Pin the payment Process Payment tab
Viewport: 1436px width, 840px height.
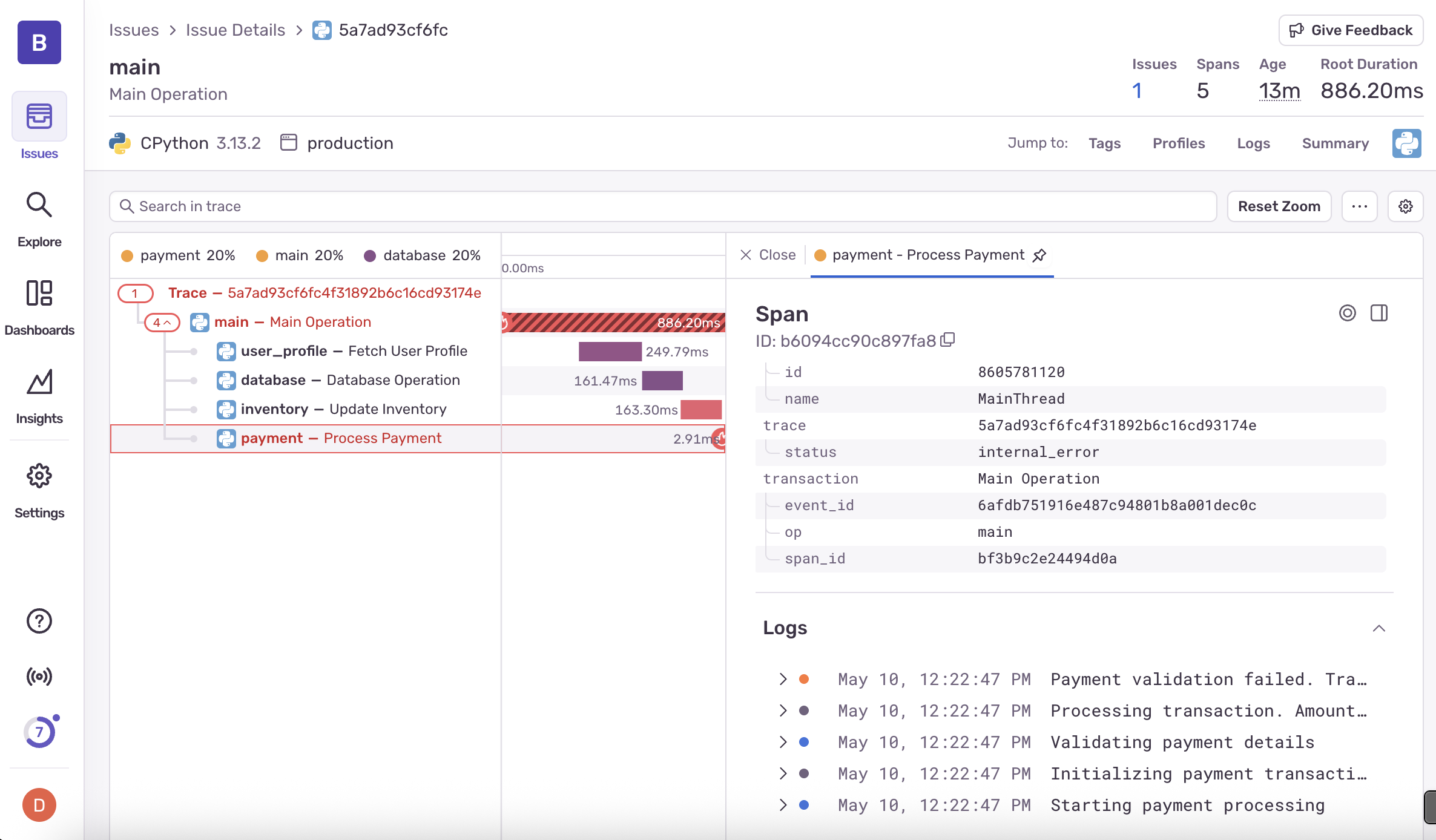pos(1039,255)
